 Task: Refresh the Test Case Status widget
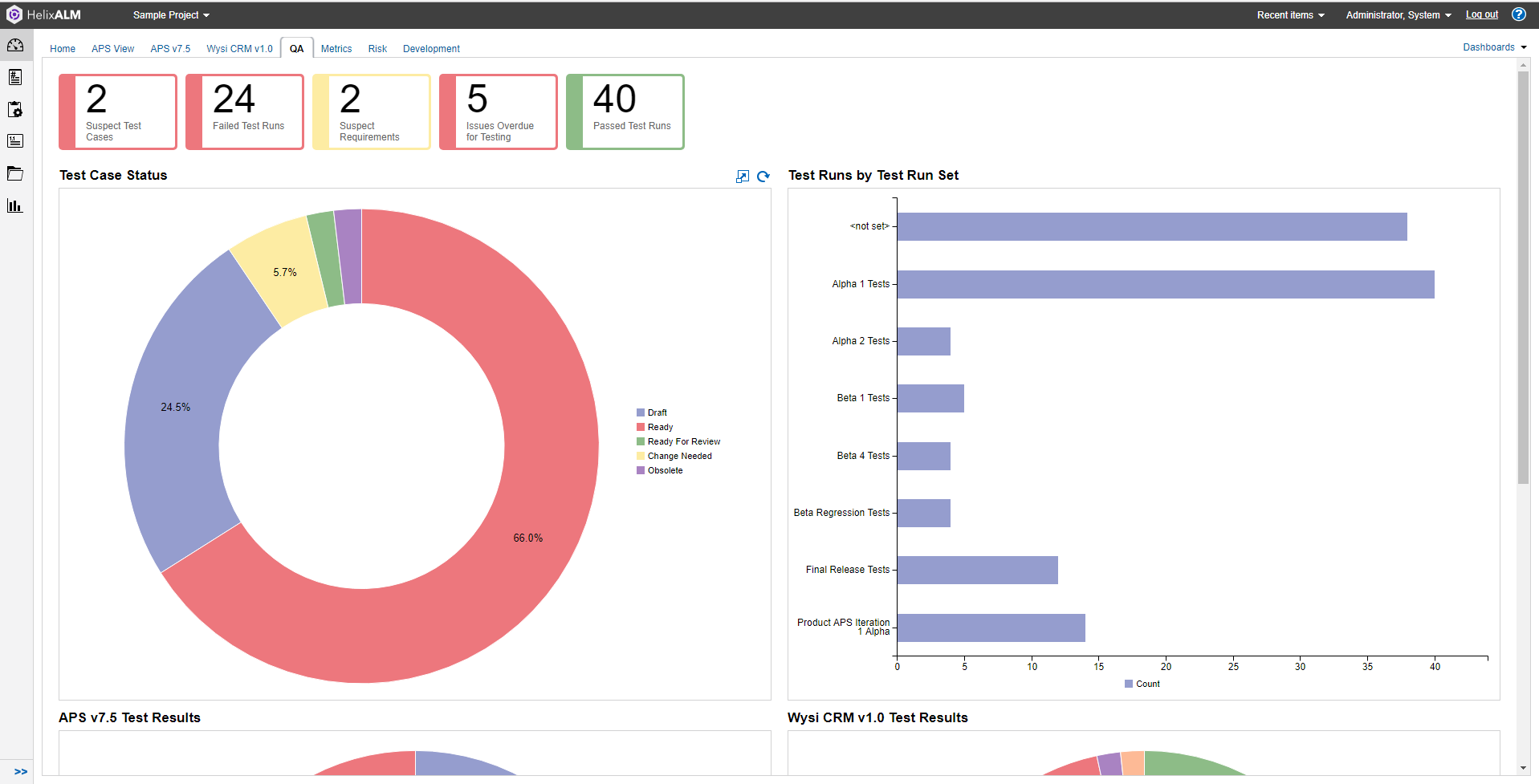pos(763,177)
